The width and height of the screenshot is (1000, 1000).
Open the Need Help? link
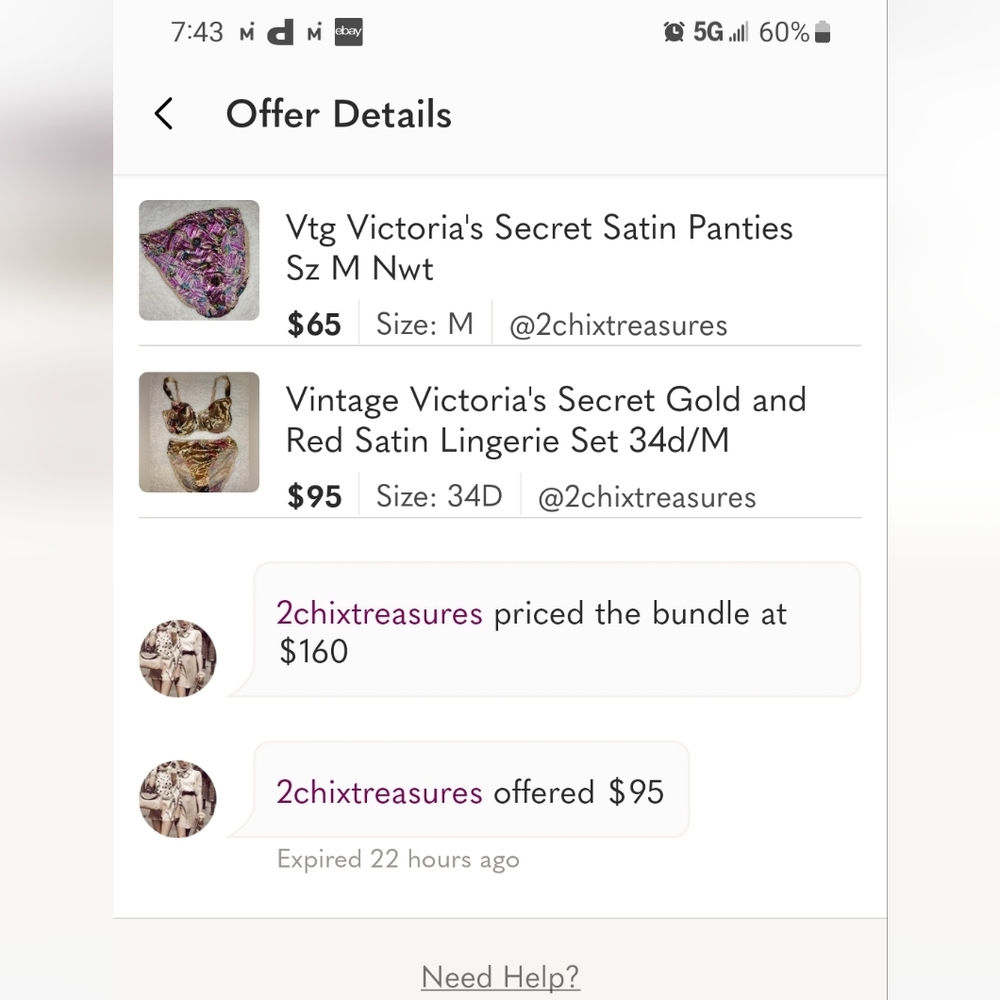[x=500, y=977]
